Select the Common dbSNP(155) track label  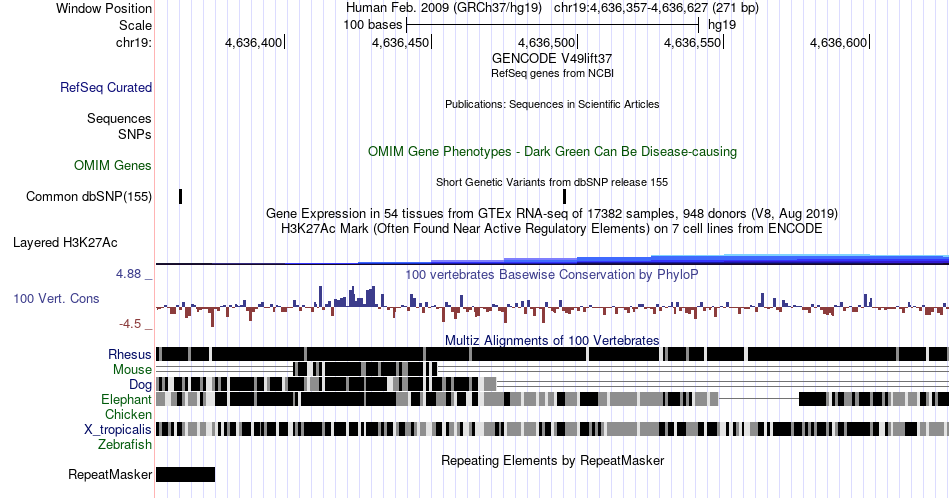(89, 196)
